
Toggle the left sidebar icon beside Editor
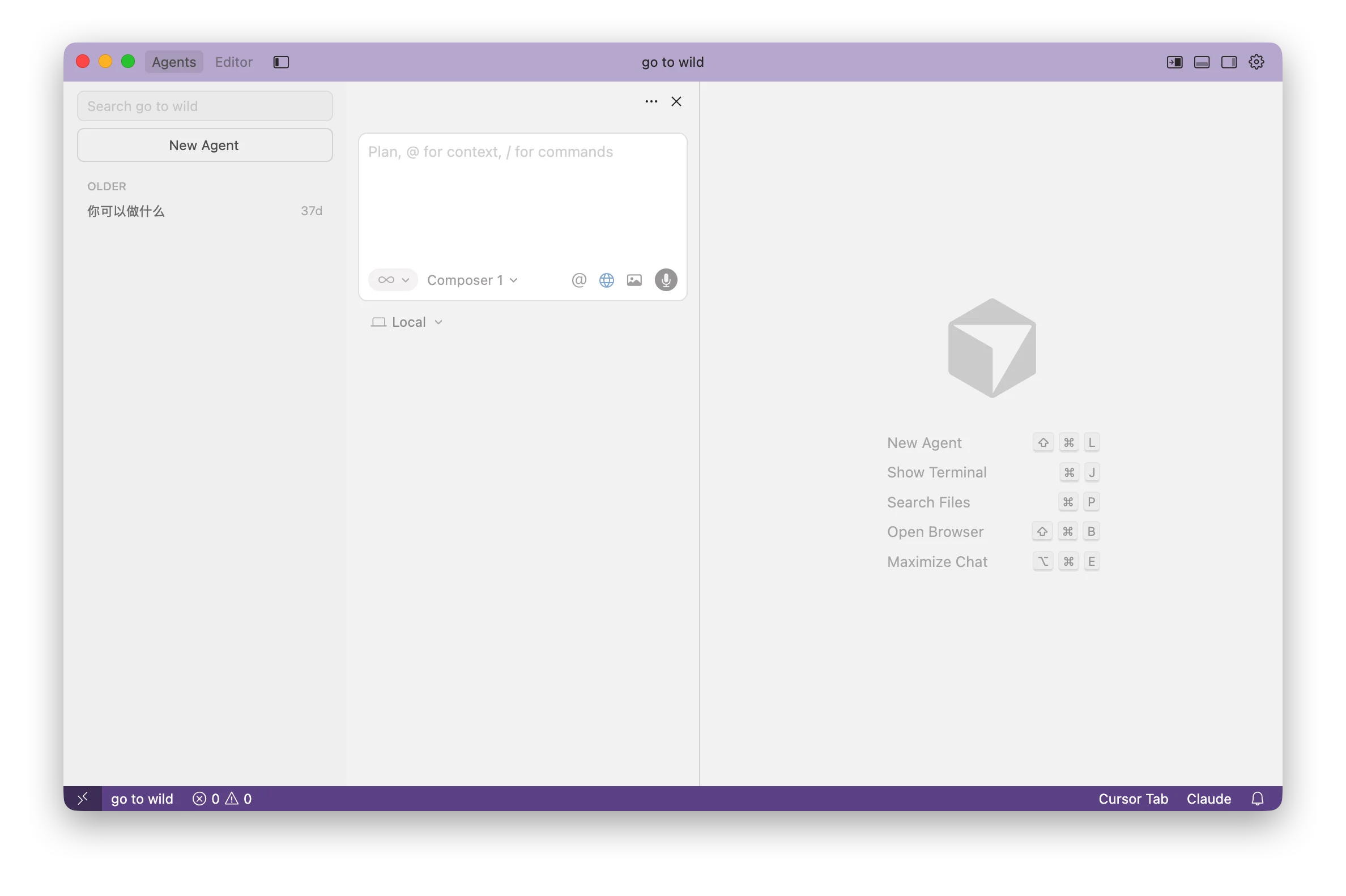click(x=281, y=62)
